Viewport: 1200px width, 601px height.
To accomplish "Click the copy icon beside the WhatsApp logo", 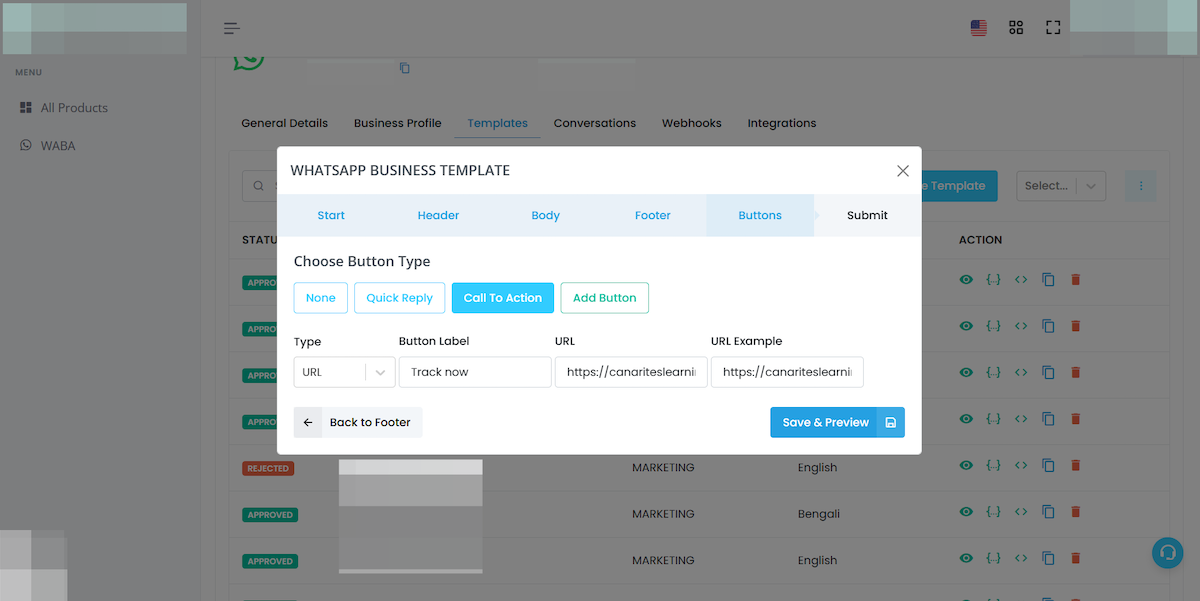I will pyautogui.click(x=405, y=68).
